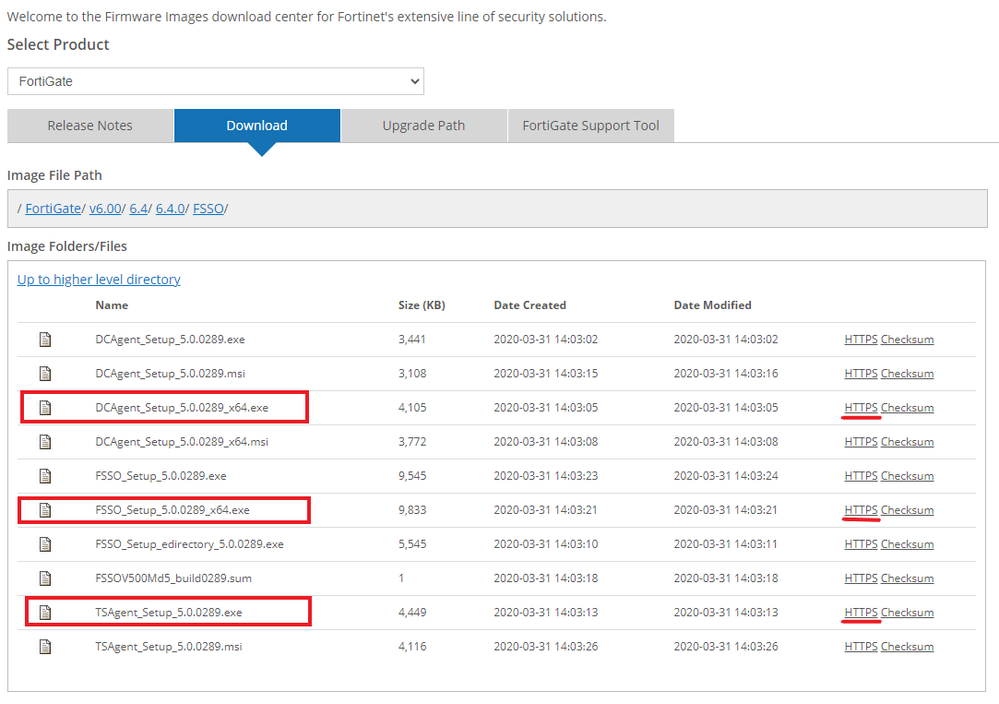Screen dimensions: 999x704
Task: Click file icon for TSAgent_Setup_5.0.0289.exe
Action: 45,612
